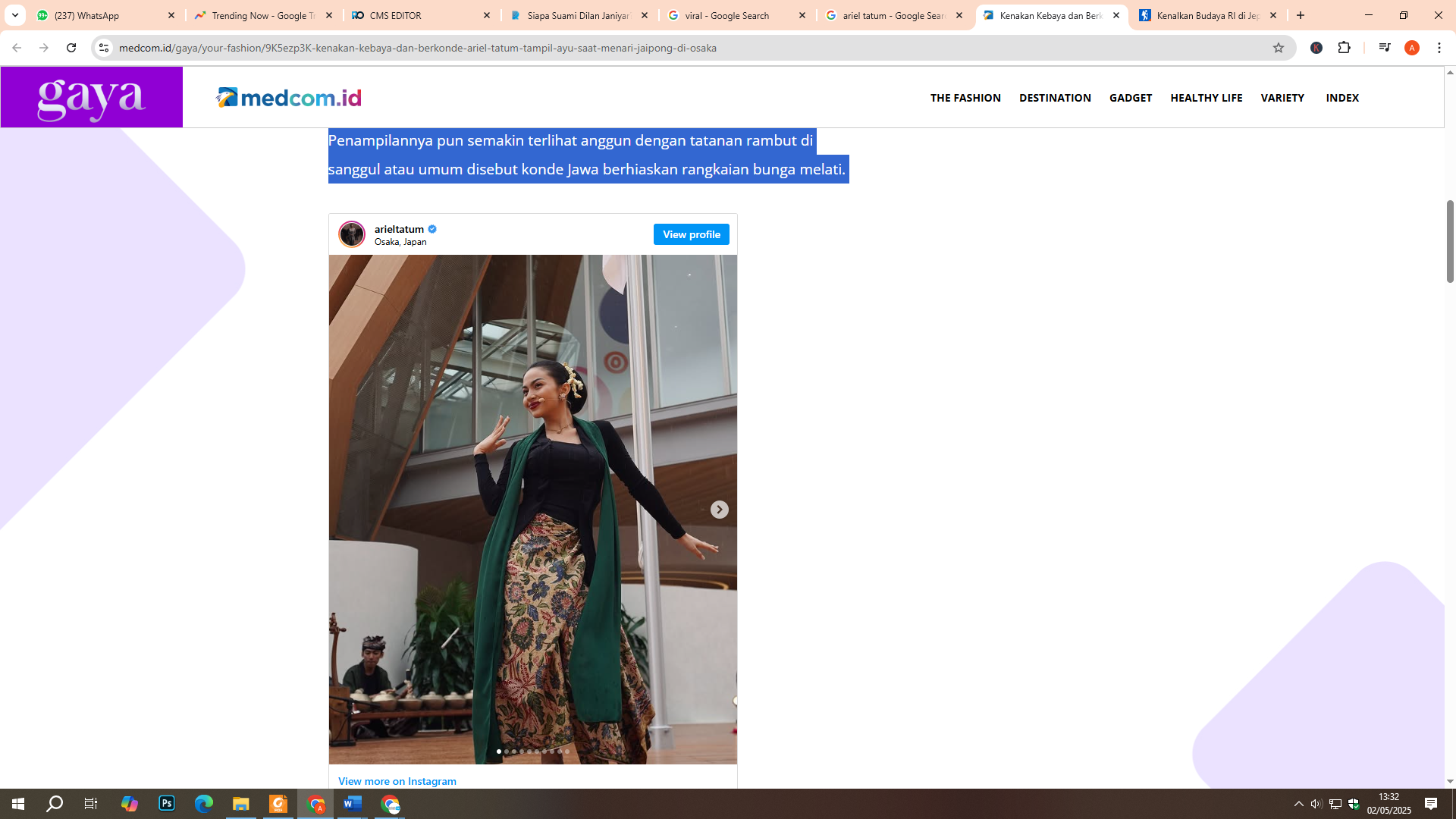Click the gaya purple logo
The height and width of the screenshot is (819, 1456).
pos(91,97)
